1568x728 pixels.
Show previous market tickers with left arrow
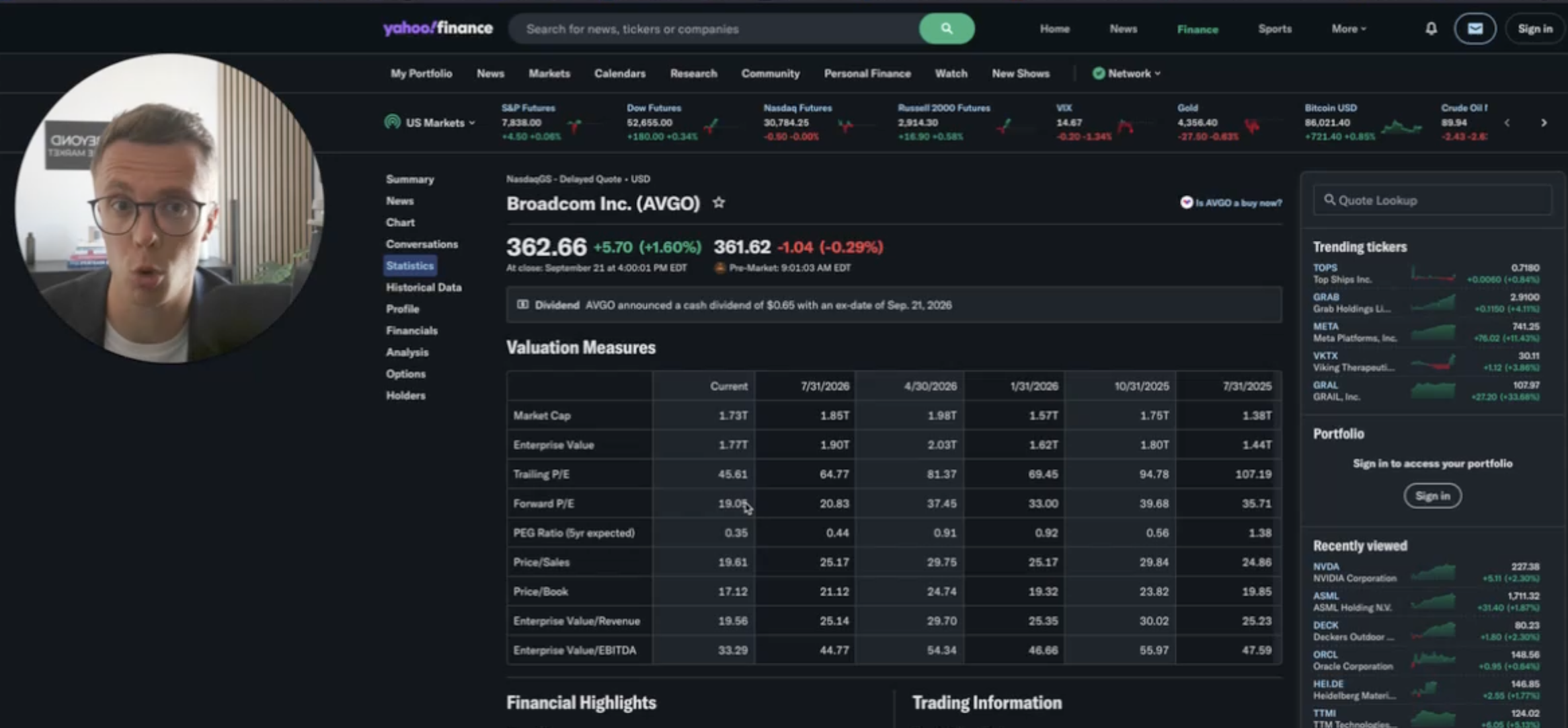[x=1507, y=123]
